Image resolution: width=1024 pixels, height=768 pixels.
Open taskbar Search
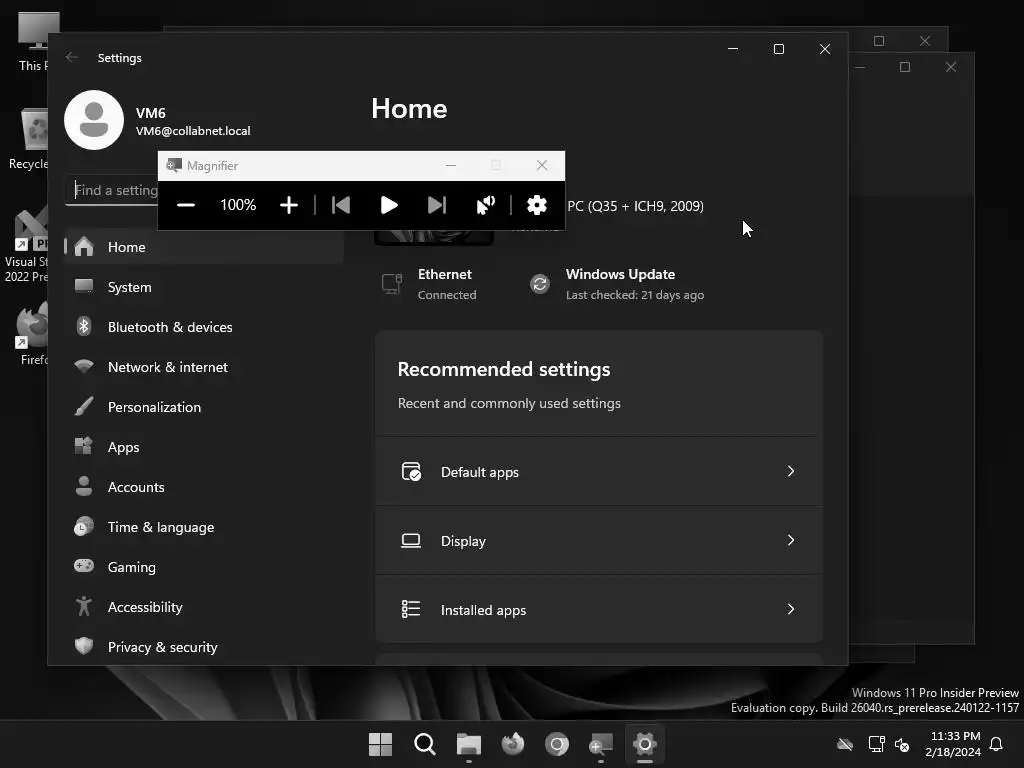(x=424, y=744)
